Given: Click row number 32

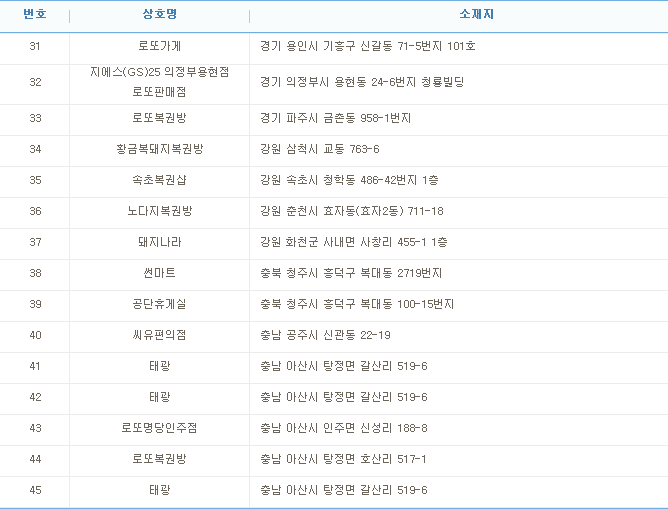Looking at the screenshot, I should (x=35, y=82).
